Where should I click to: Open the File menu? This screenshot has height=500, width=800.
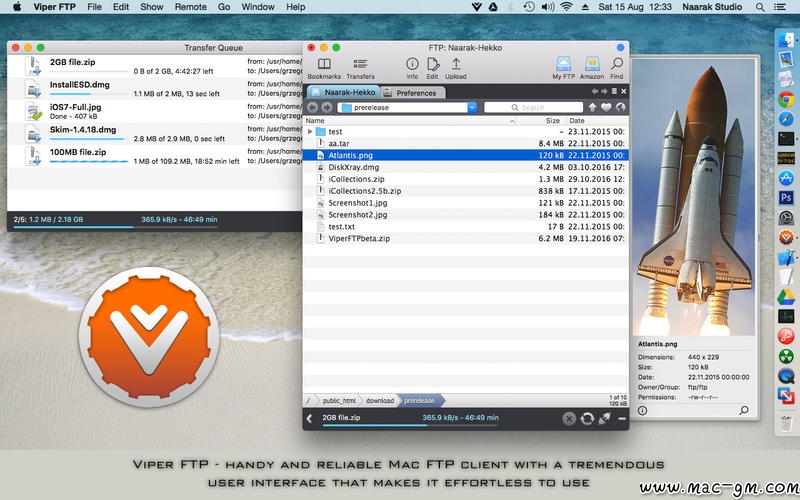(x=94, y=7)
